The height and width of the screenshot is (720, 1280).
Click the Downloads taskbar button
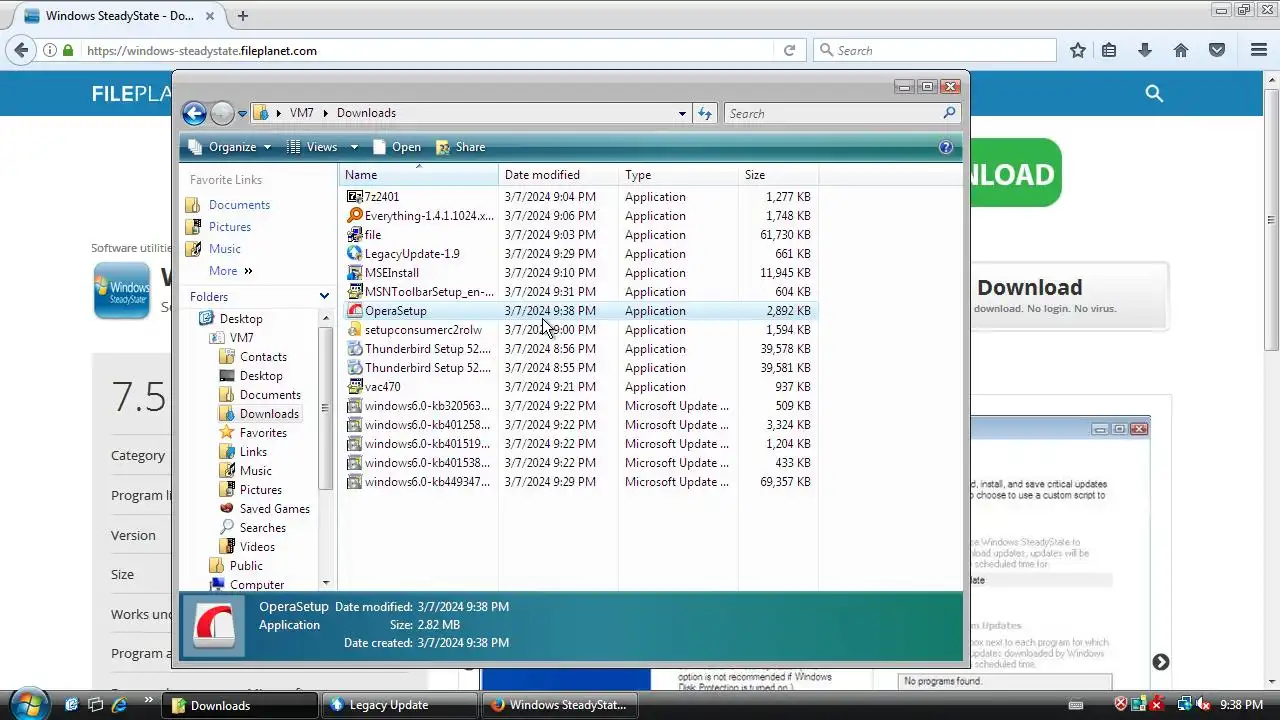point(242,705)
